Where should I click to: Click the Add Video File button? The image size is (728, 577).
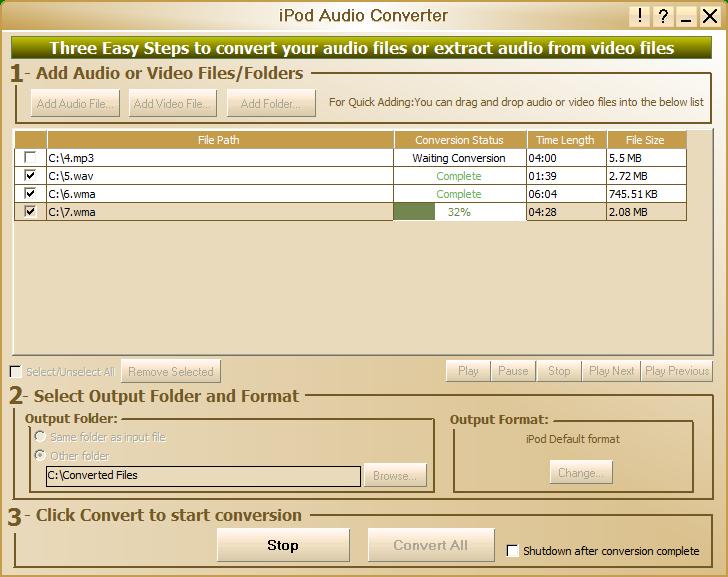(x=173, y=104)
